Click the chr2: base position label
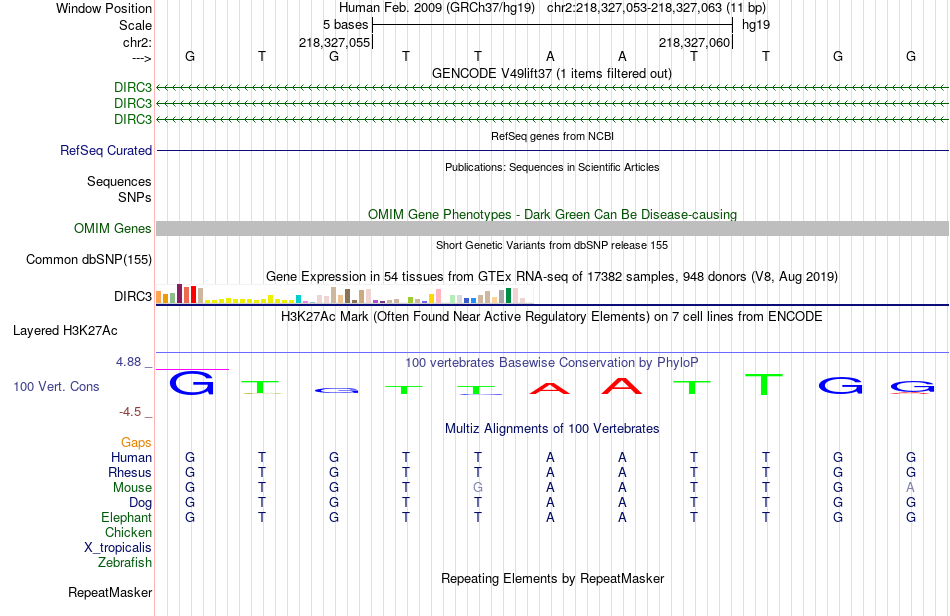950x616 pixels. tap(137, 42)
